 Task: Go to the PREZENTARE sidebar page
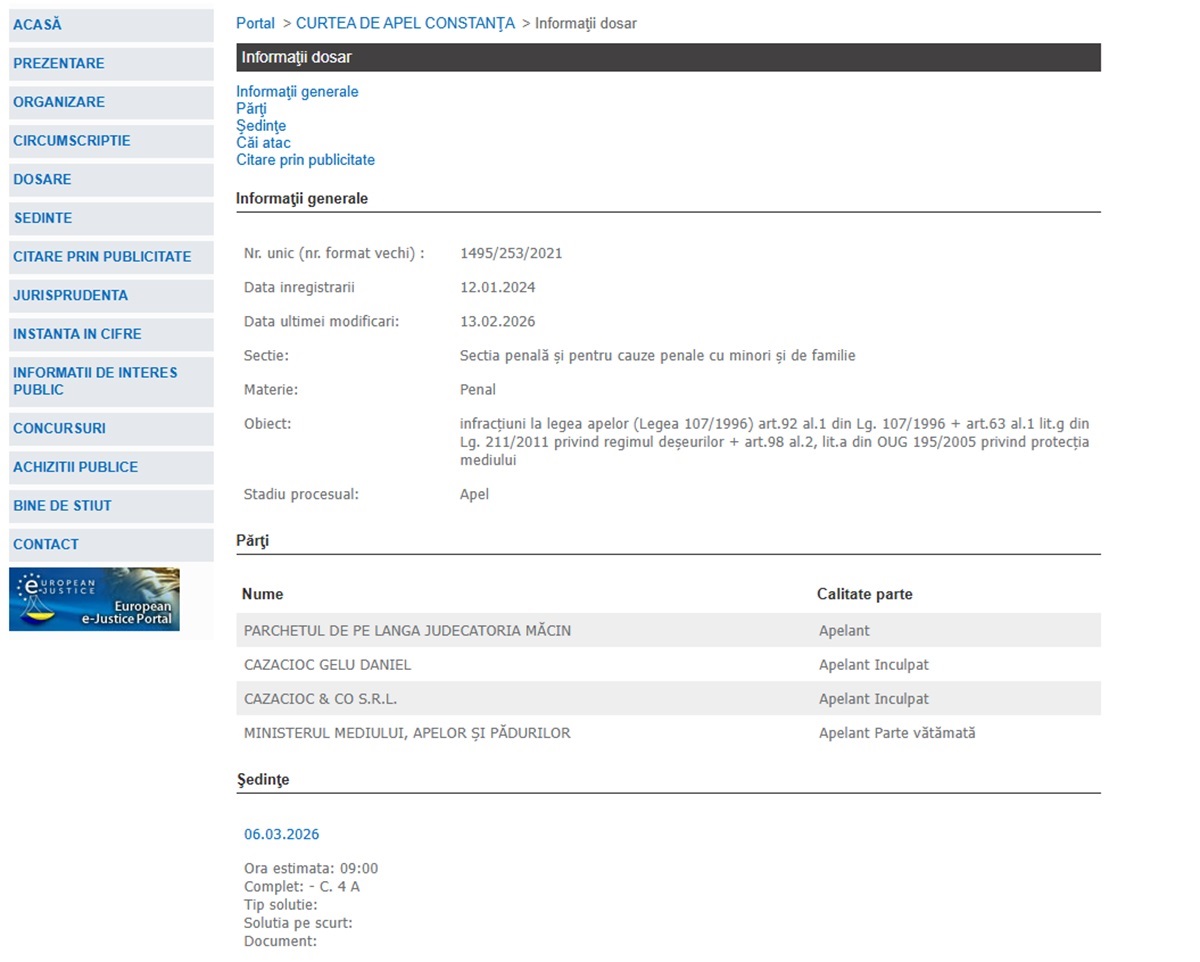click(x=111, y=64)
